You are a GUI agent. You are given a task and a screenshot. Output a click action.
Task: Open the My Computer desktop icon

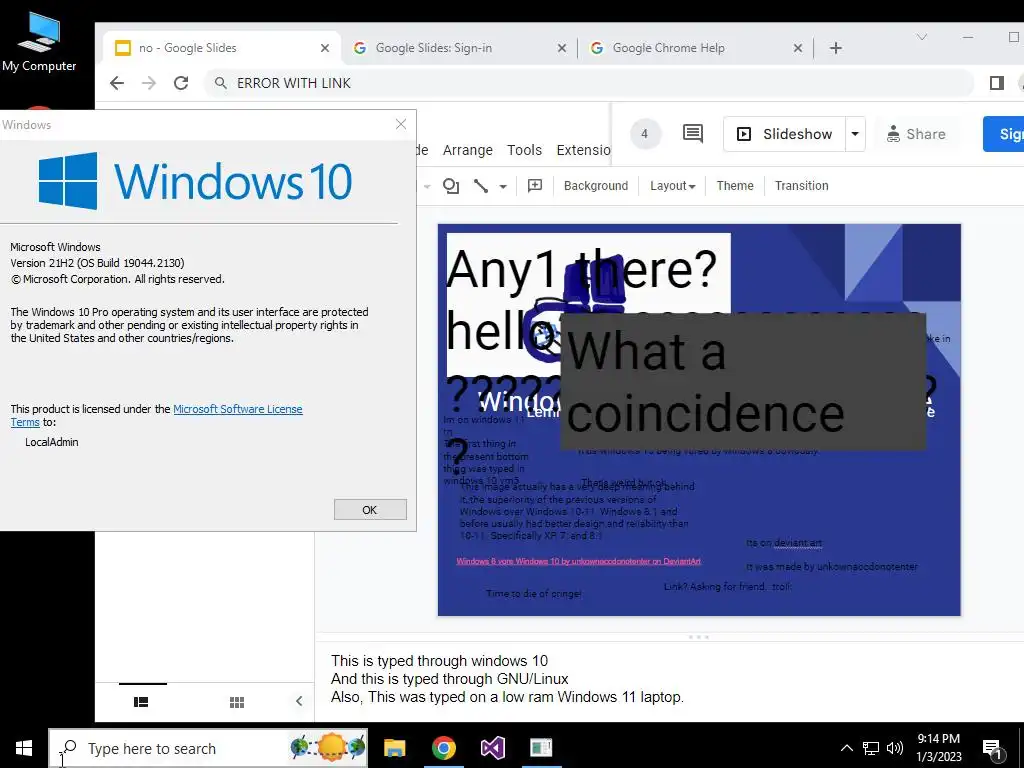coord(39,42)
